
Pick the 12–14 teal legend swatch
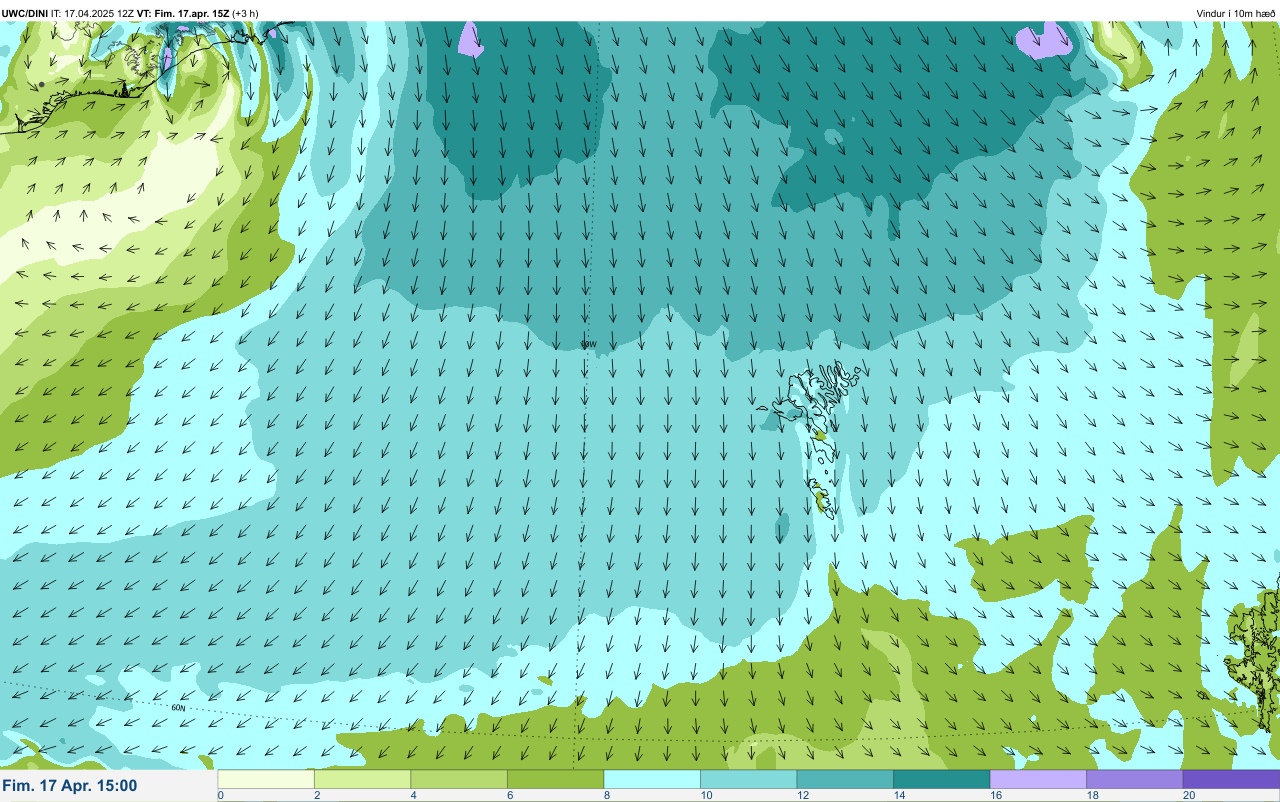845,779
